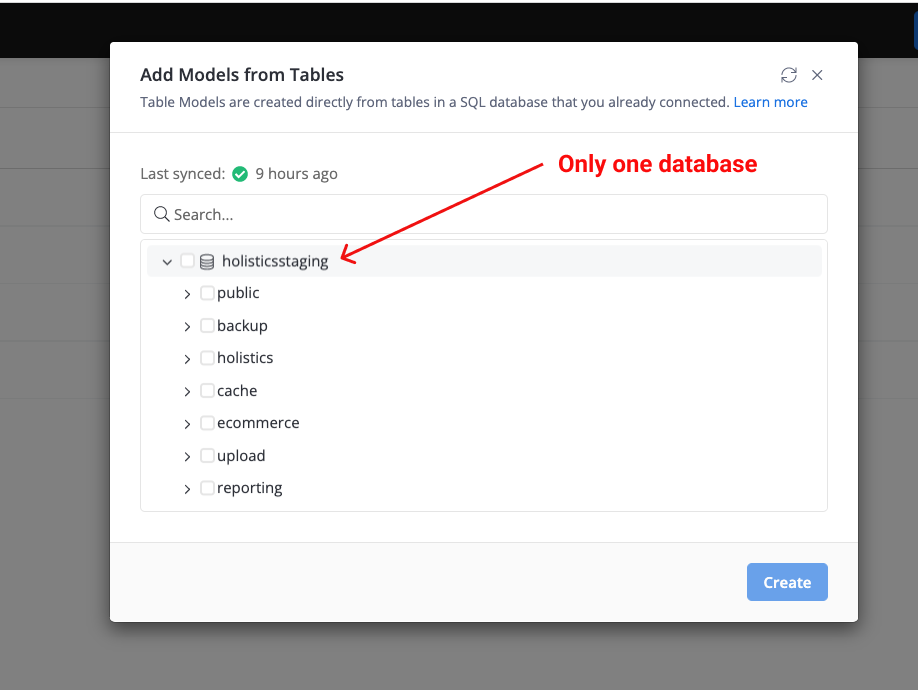Enable the ecommerce schema checkbox
The height and width of the screenshot is (690, 918).
(x=207, y=422)
